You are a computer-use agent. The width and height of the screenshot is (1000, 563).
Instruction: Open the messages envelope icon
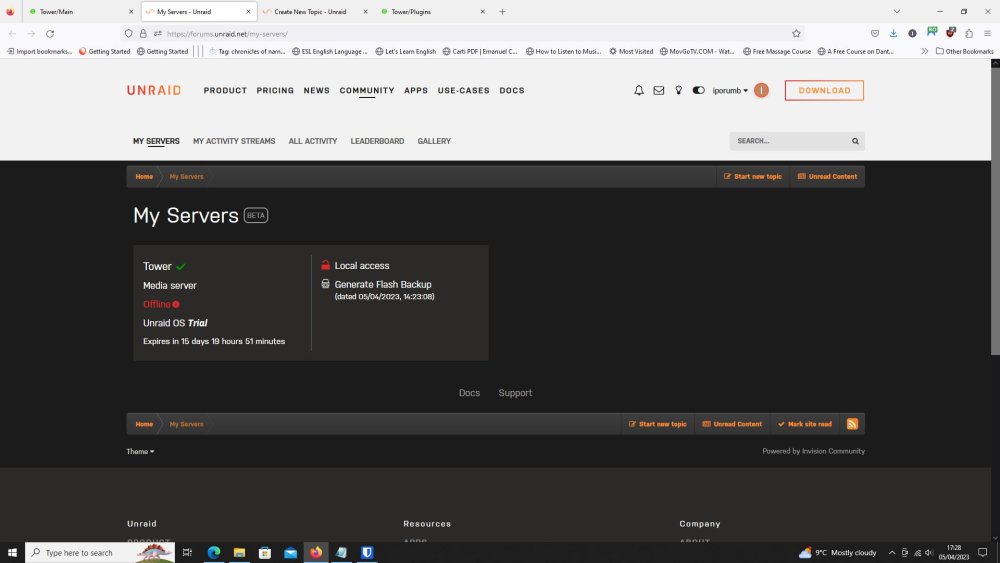pos(659,91)
